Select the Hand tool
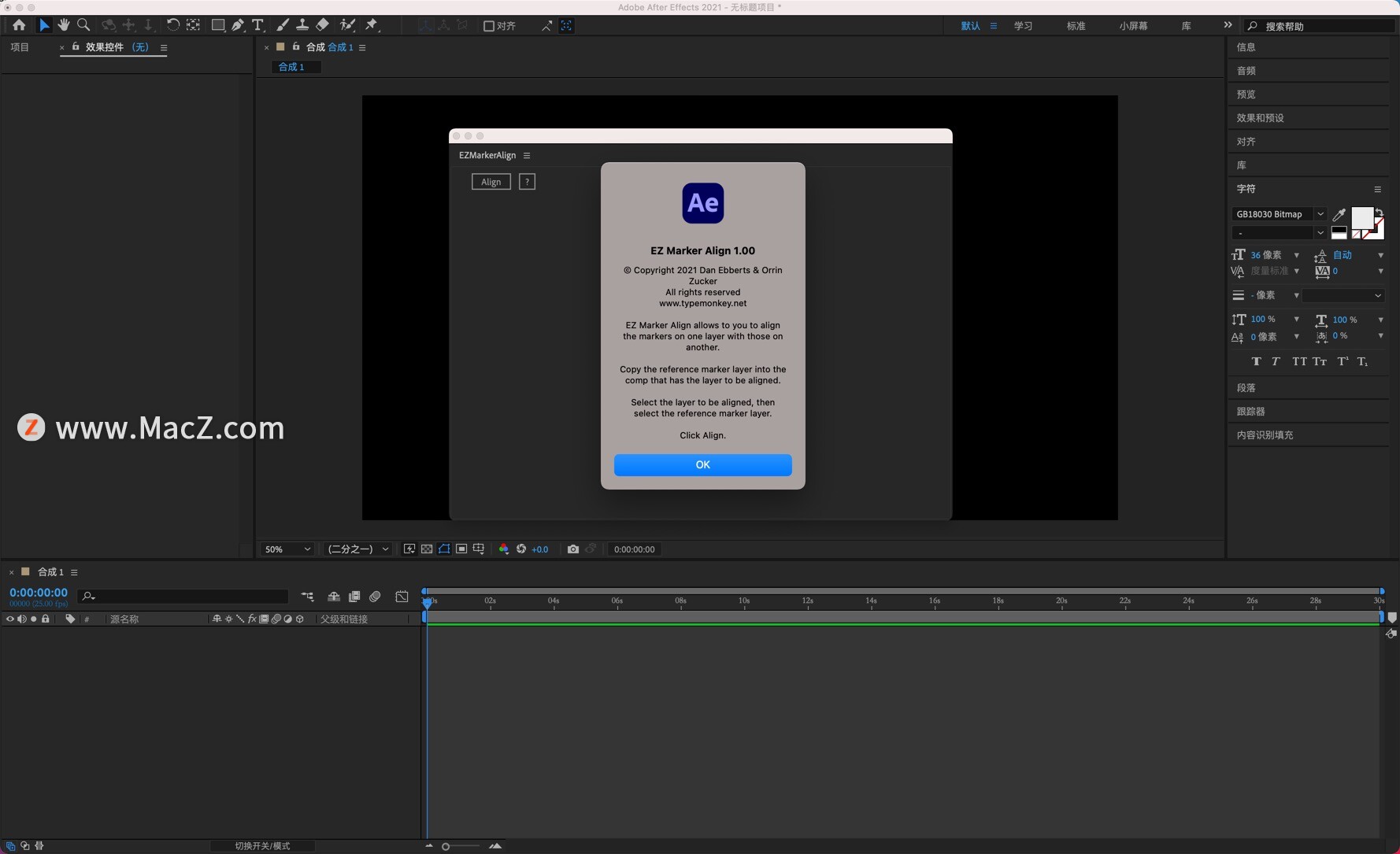Image resolution: width=1400 pixels, height=854 pixels. (x=64, y=25)
